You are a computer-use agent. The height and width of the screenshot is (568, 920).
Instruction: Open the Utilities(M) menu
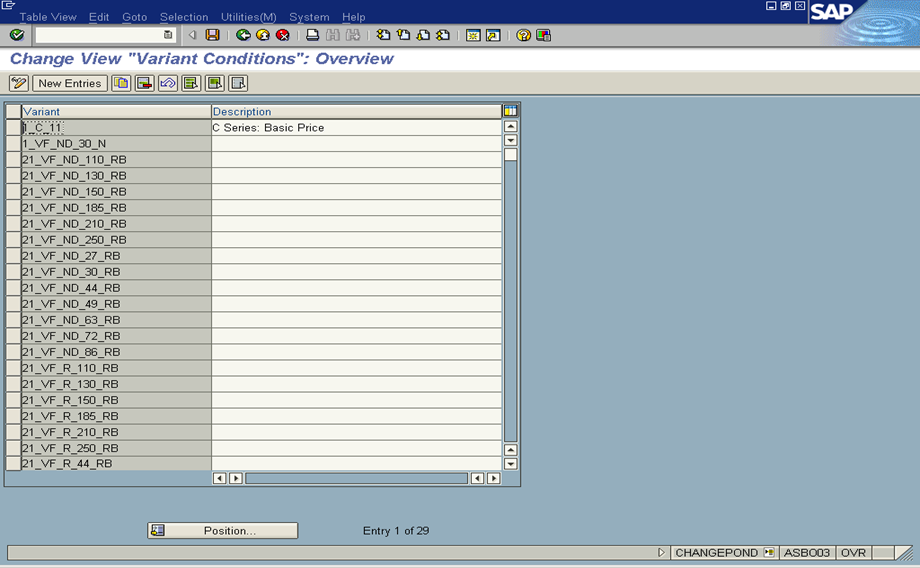pos(248,17)
